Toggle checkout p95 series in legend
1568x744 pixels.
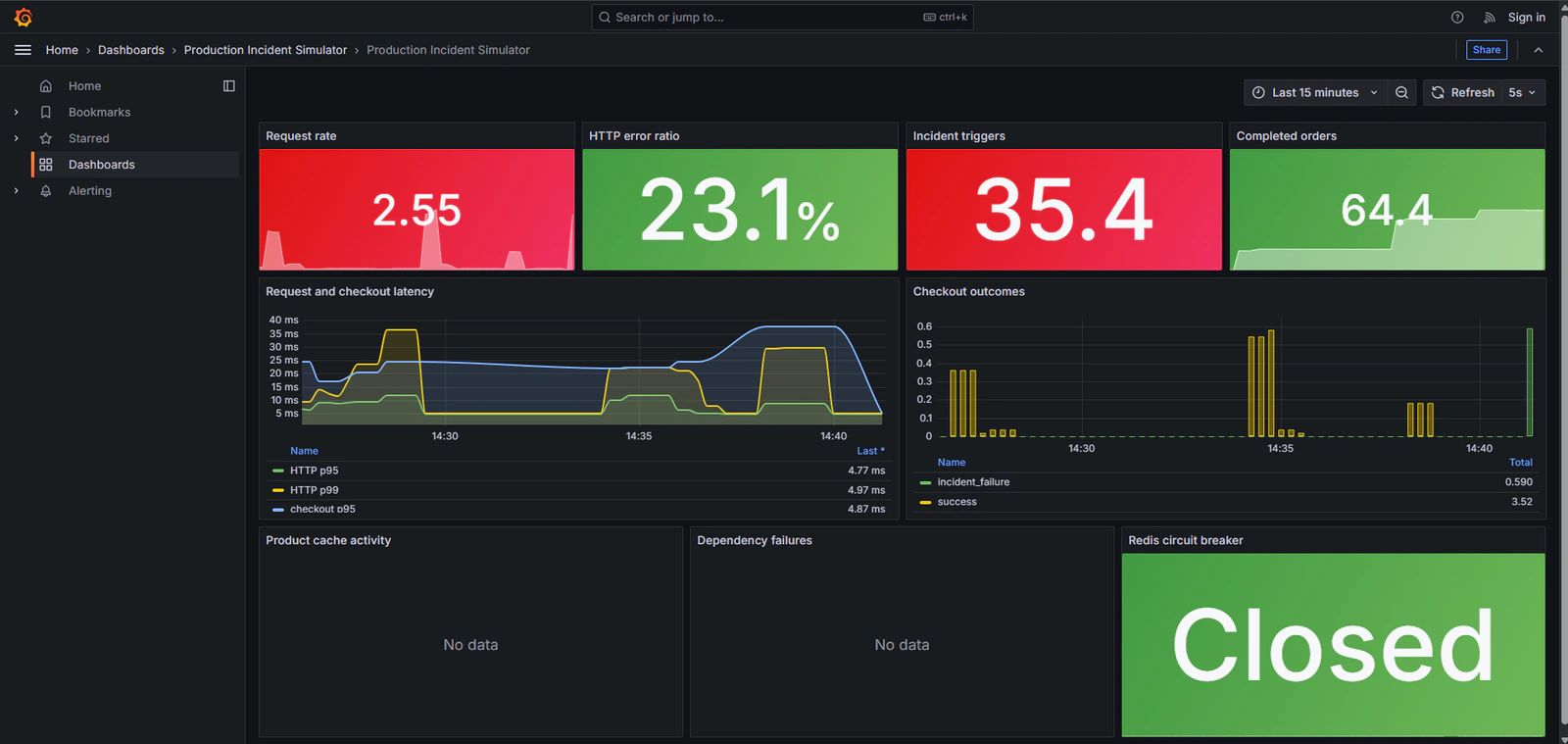point(322,509)
